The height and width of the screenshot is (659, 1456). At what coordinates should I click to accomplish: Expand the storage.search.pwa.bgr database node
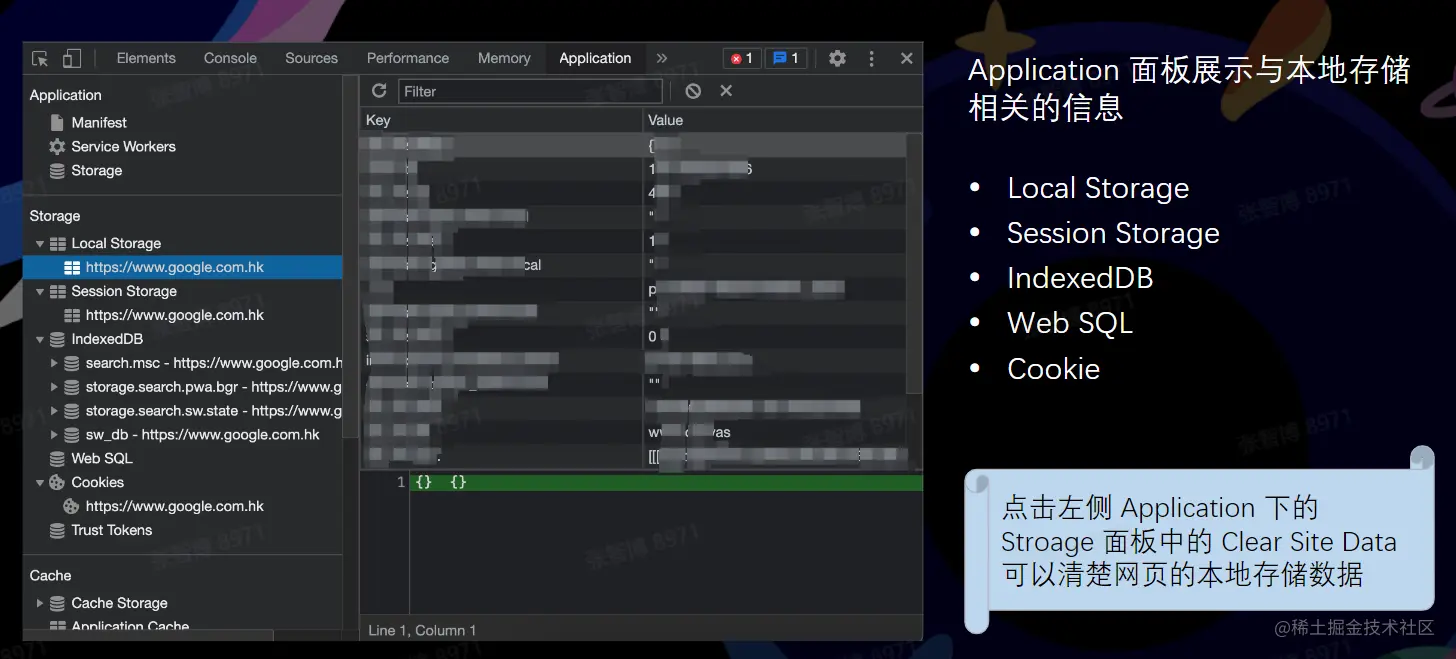click(x=54, y=387)
